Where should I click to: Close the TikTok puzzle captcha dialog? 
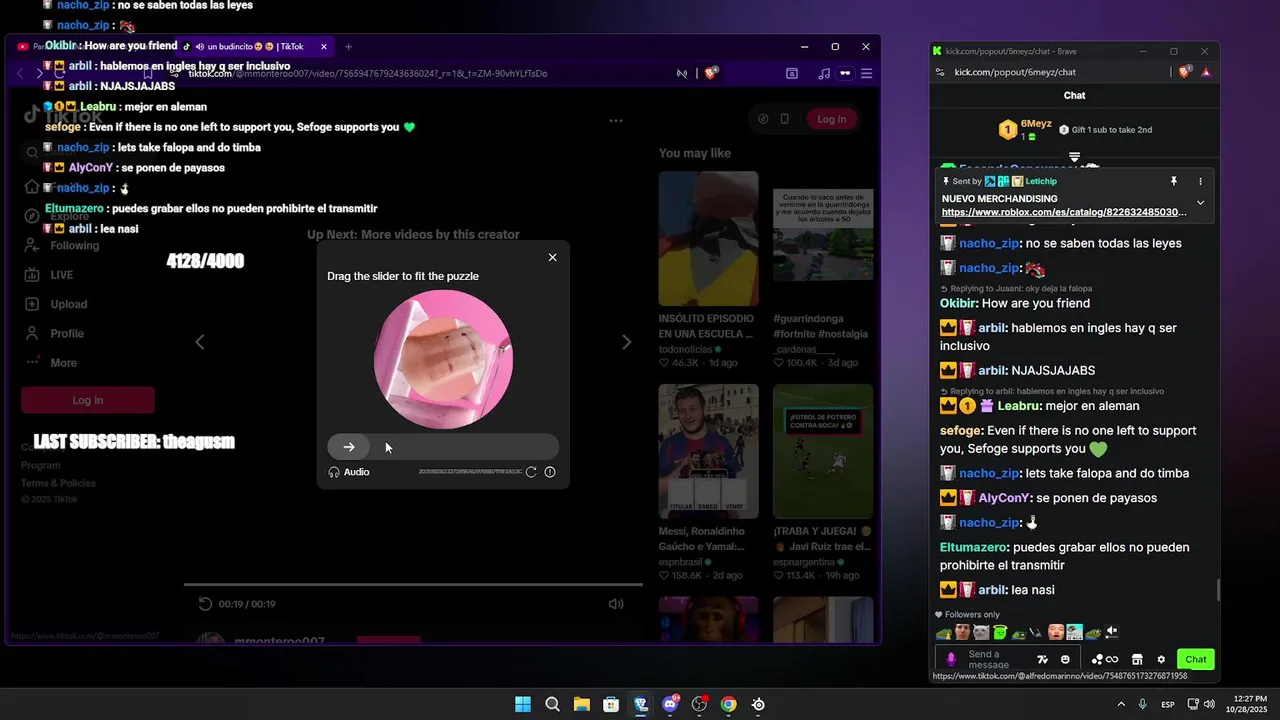[552, 257]
